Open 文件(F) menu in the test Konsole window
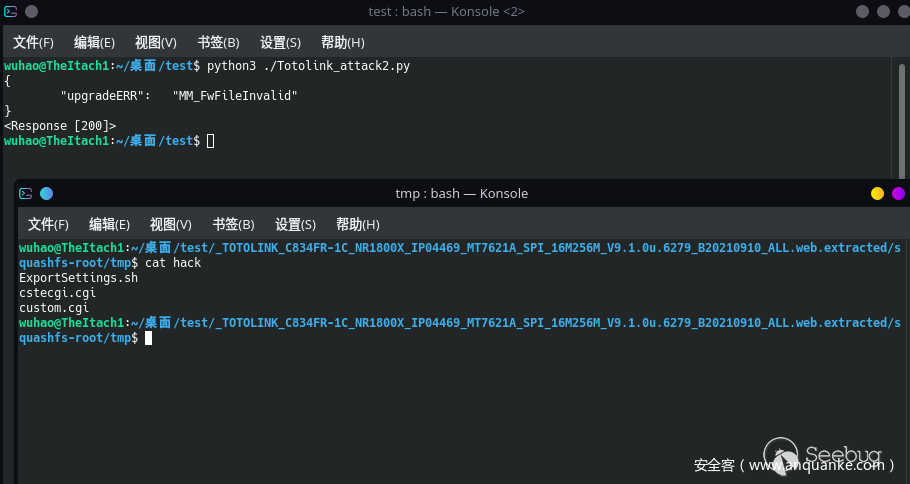This screenshot has width=910, height=484. [x=33, y=43]
